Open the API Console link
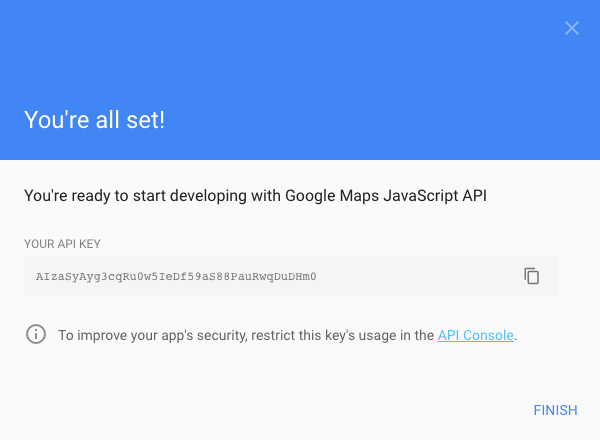 [475, 335]
